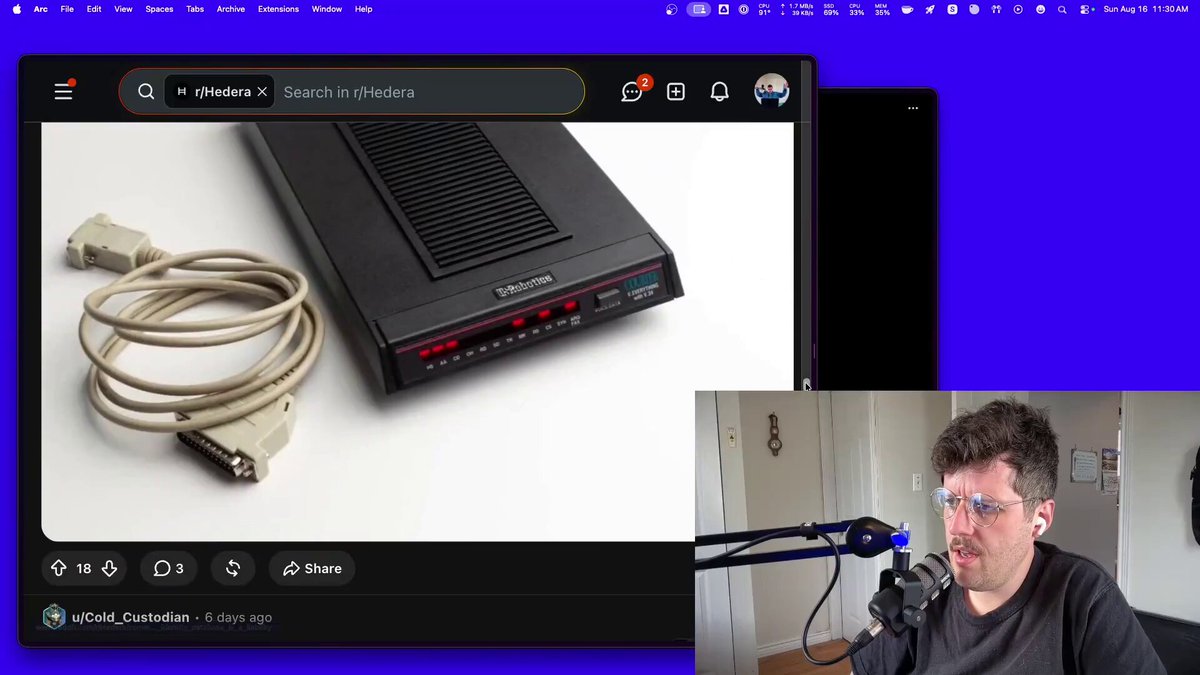Open u/Cold_Custodian's profile

(130, 617)
